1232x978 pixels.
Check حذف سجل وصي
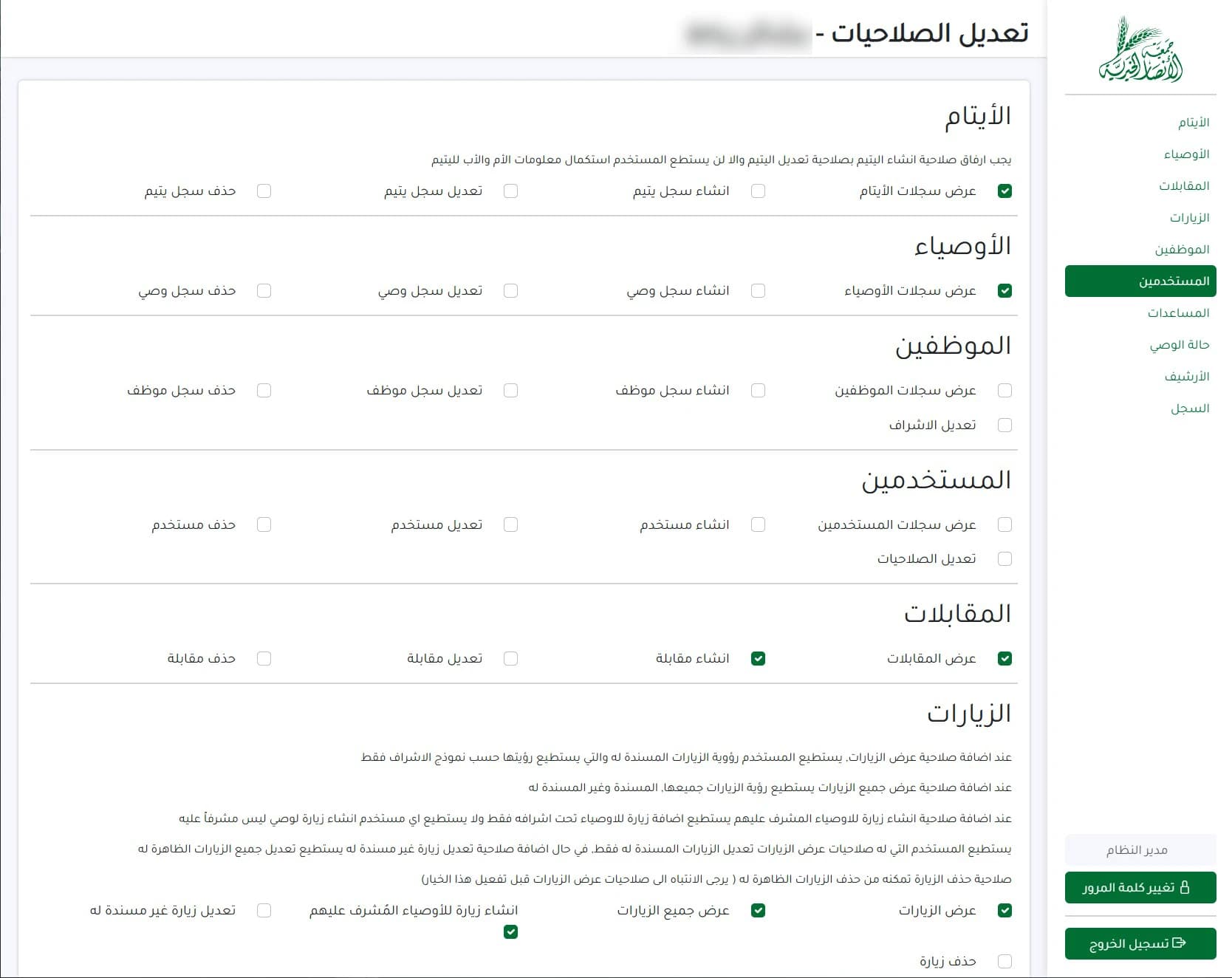pos(264,291)
